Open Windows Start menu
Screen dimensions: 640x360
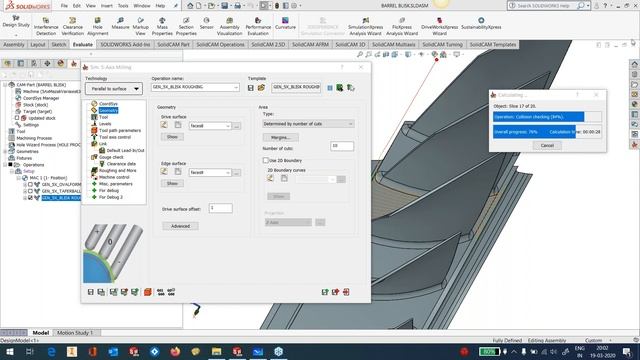(9, 351)
